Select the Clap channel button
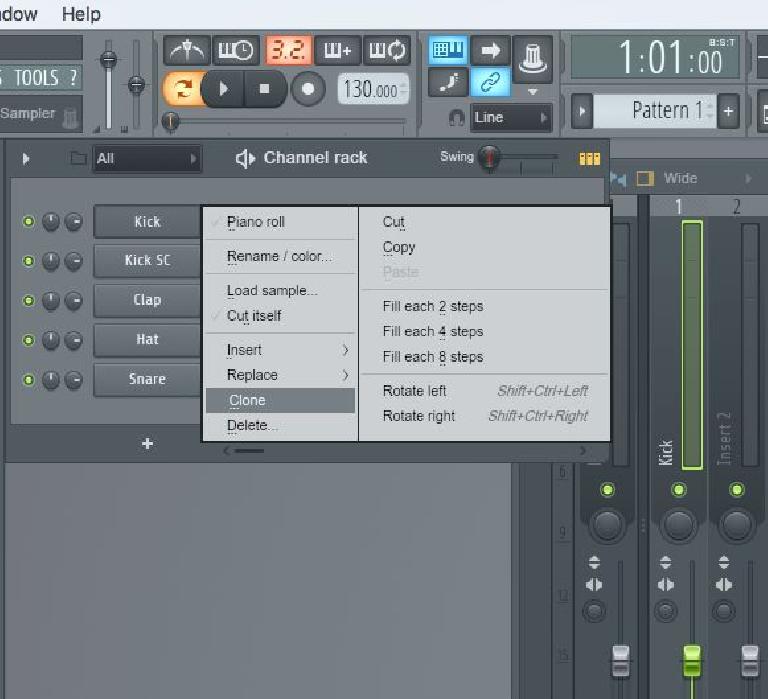768x699 pixels. tap(147, 300)
